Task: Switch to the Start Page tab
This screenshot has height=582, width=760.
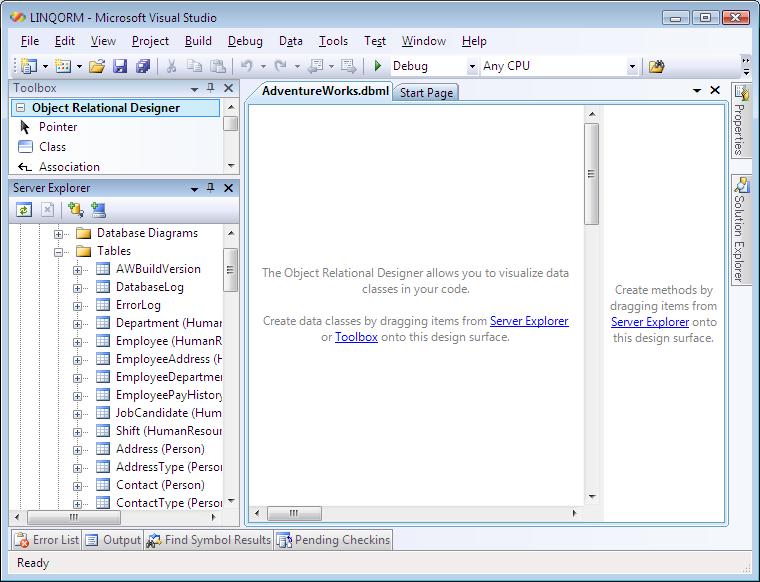Action: 426,93
